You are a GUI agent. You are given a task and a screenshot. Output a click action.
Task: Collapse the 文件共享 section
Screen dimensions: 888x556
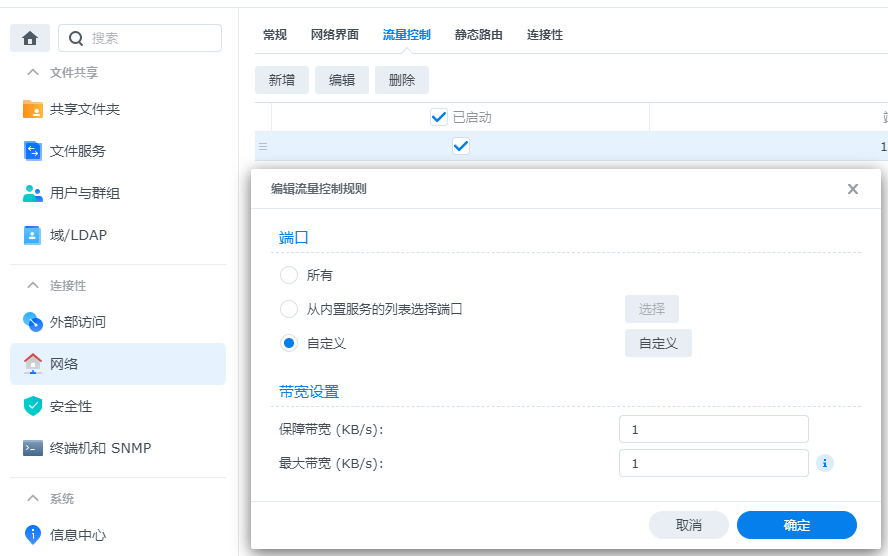tap(33, 73)
